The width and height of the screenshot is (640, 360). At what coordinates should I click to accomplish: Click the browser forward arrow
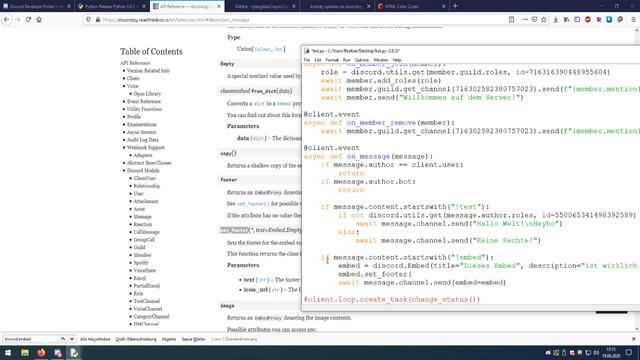pos(18,19)
